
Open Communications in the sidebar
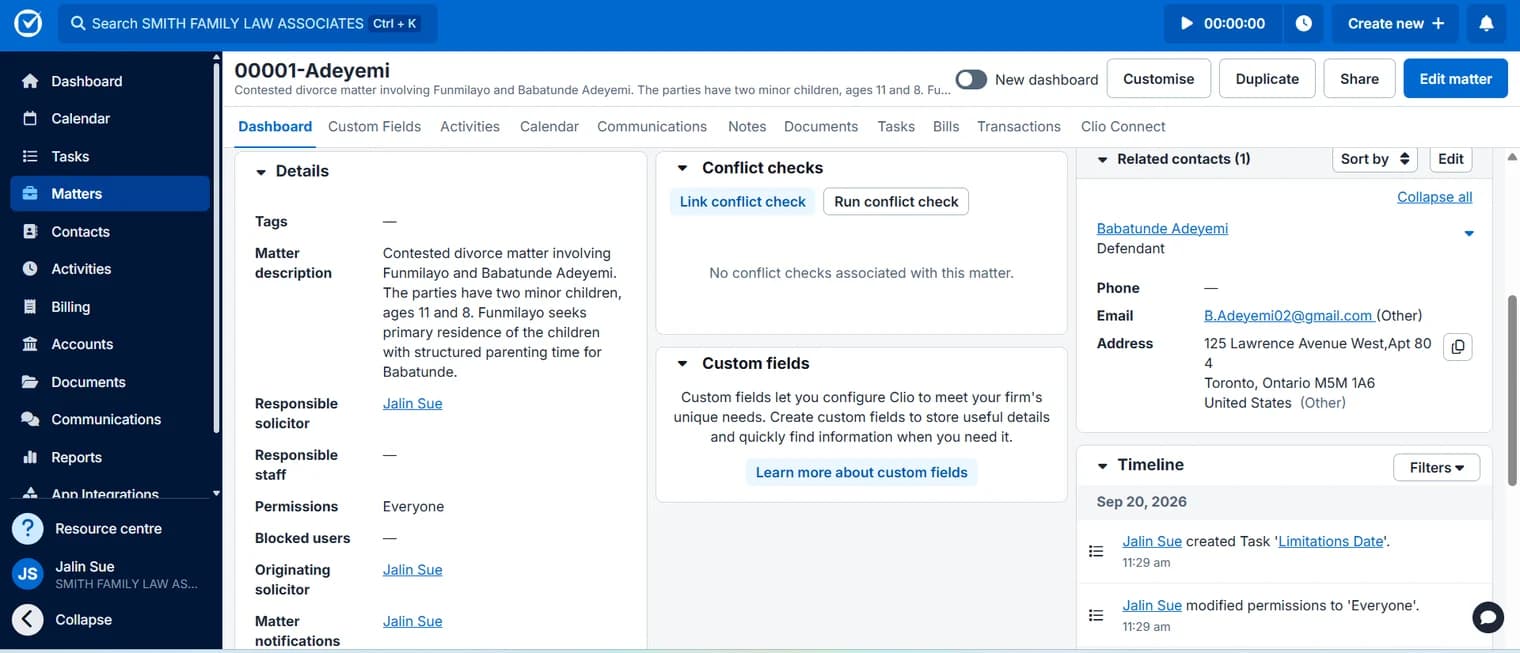point(110,419)
